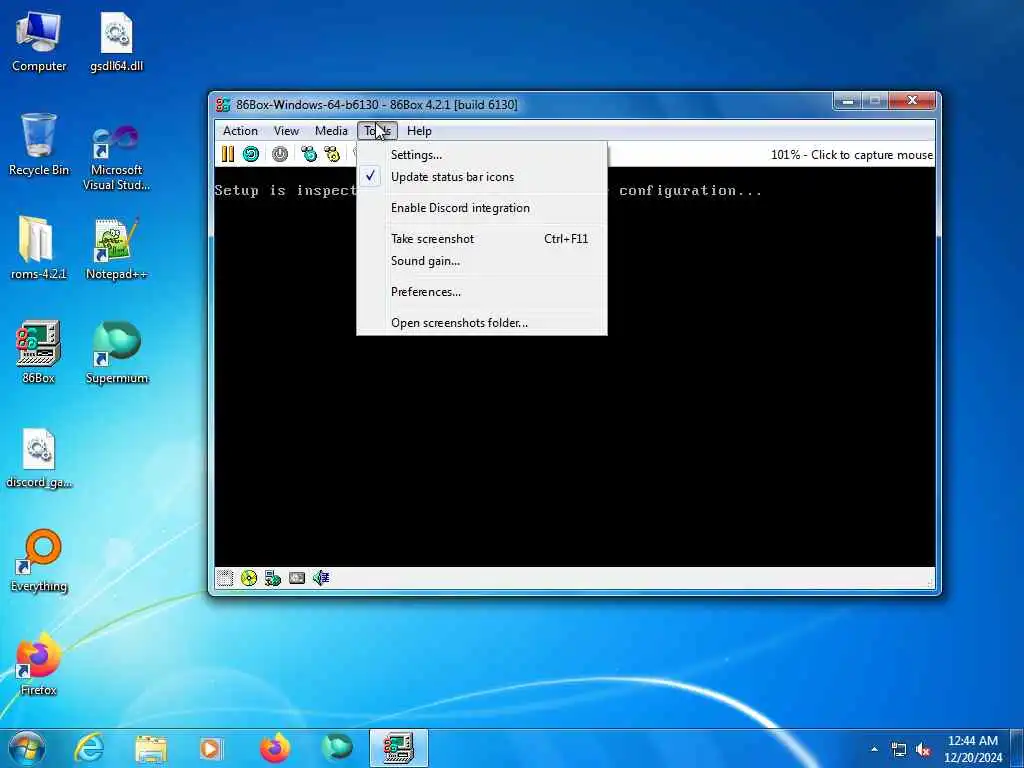Click the Show desktop strip at taskbar end

(1017, 748)
